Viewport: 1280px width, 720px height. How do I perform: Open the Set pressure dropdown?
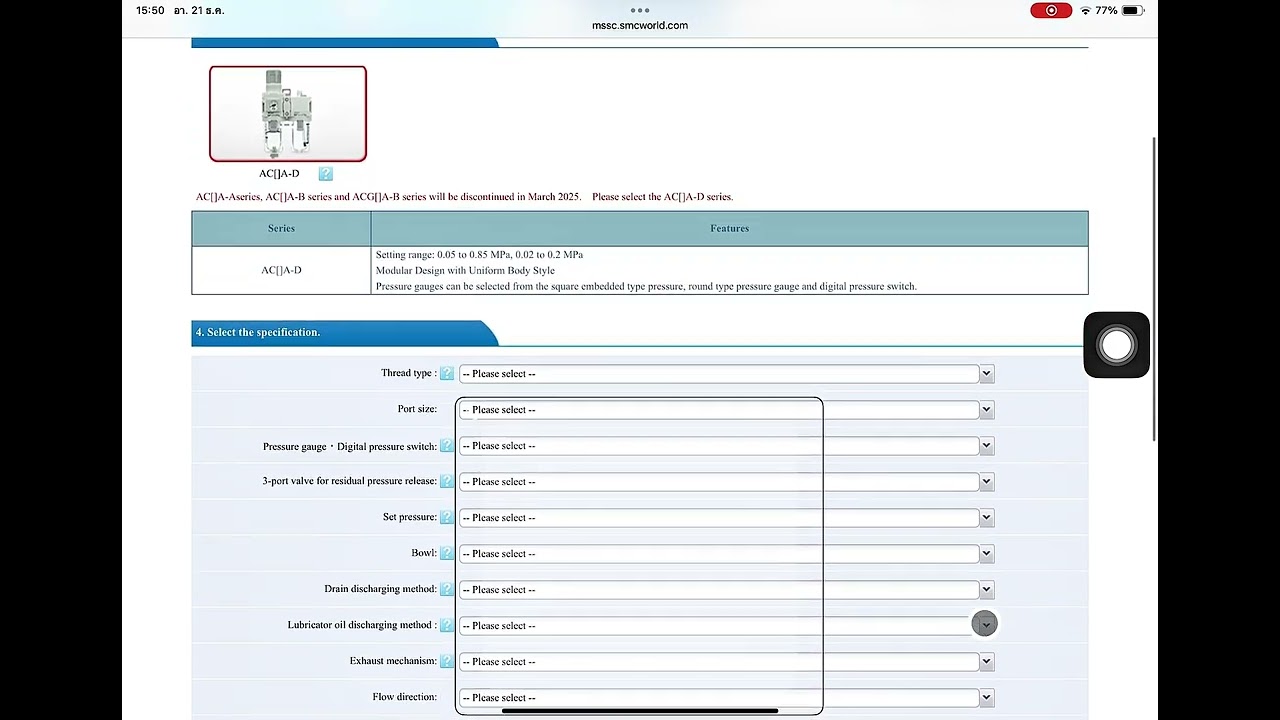[x=726, y=517]
